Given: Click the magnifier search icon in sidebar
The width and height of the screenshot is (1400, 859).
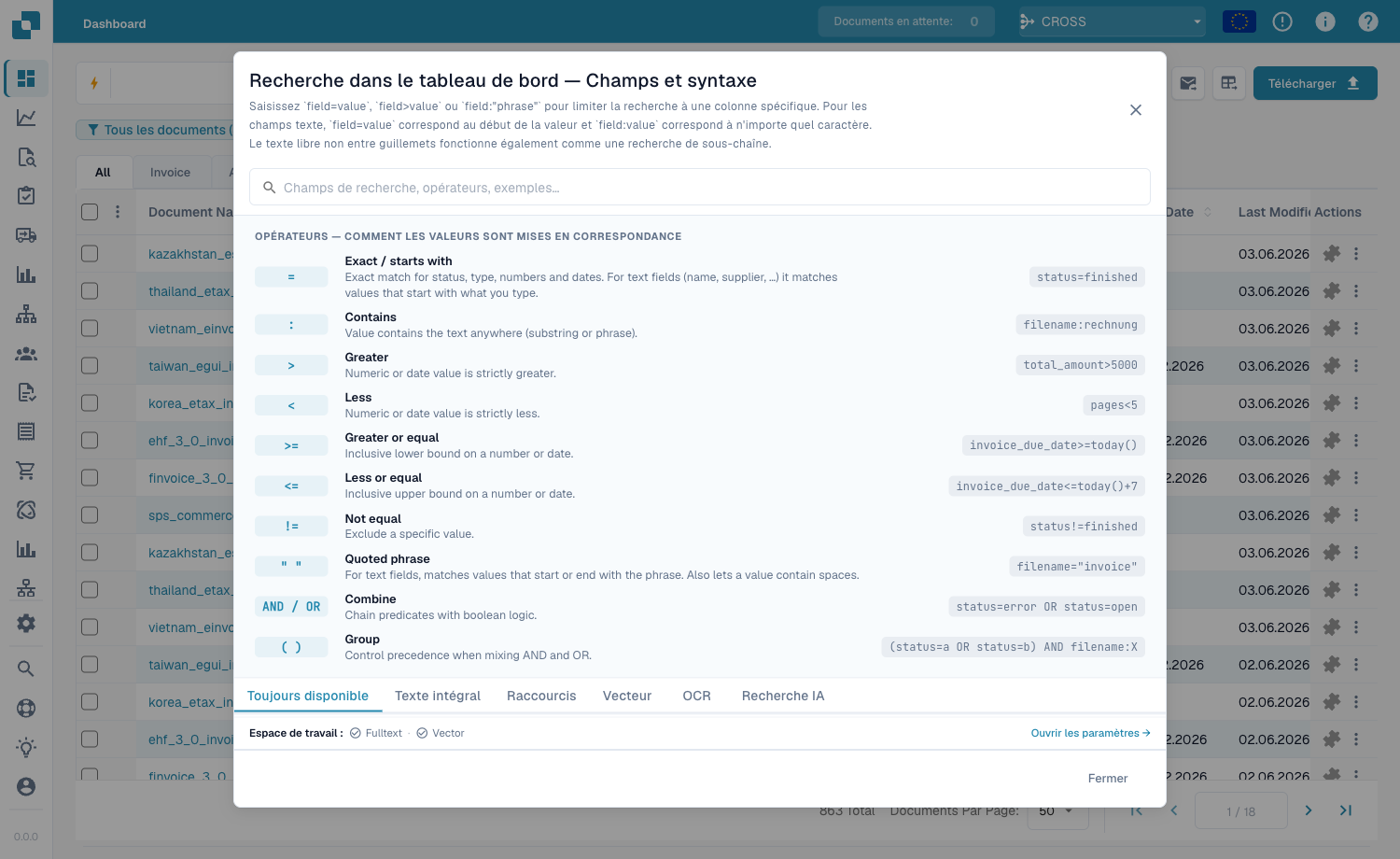Looking at the screenshot, I should (26, 669).
